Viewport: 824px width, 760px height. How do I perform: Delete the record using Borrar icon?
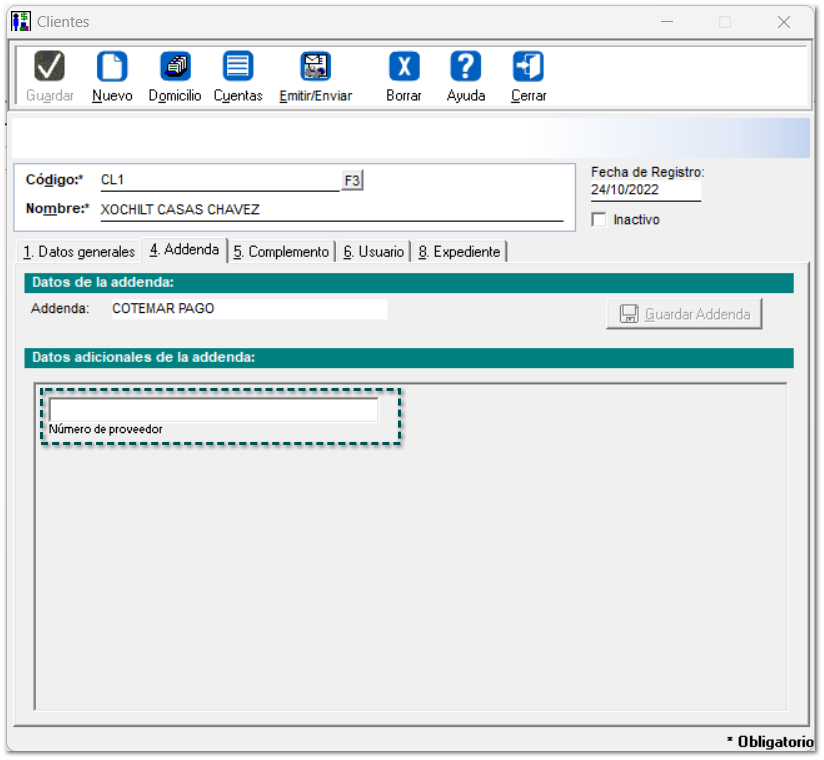click(x=404, y=68)
